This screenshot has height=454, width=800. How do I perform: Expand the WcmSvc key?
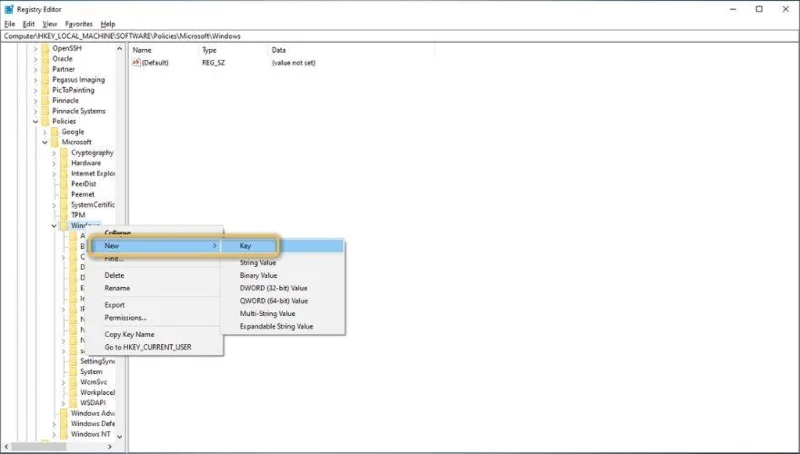pyautogui.click(x=63, y=382)
